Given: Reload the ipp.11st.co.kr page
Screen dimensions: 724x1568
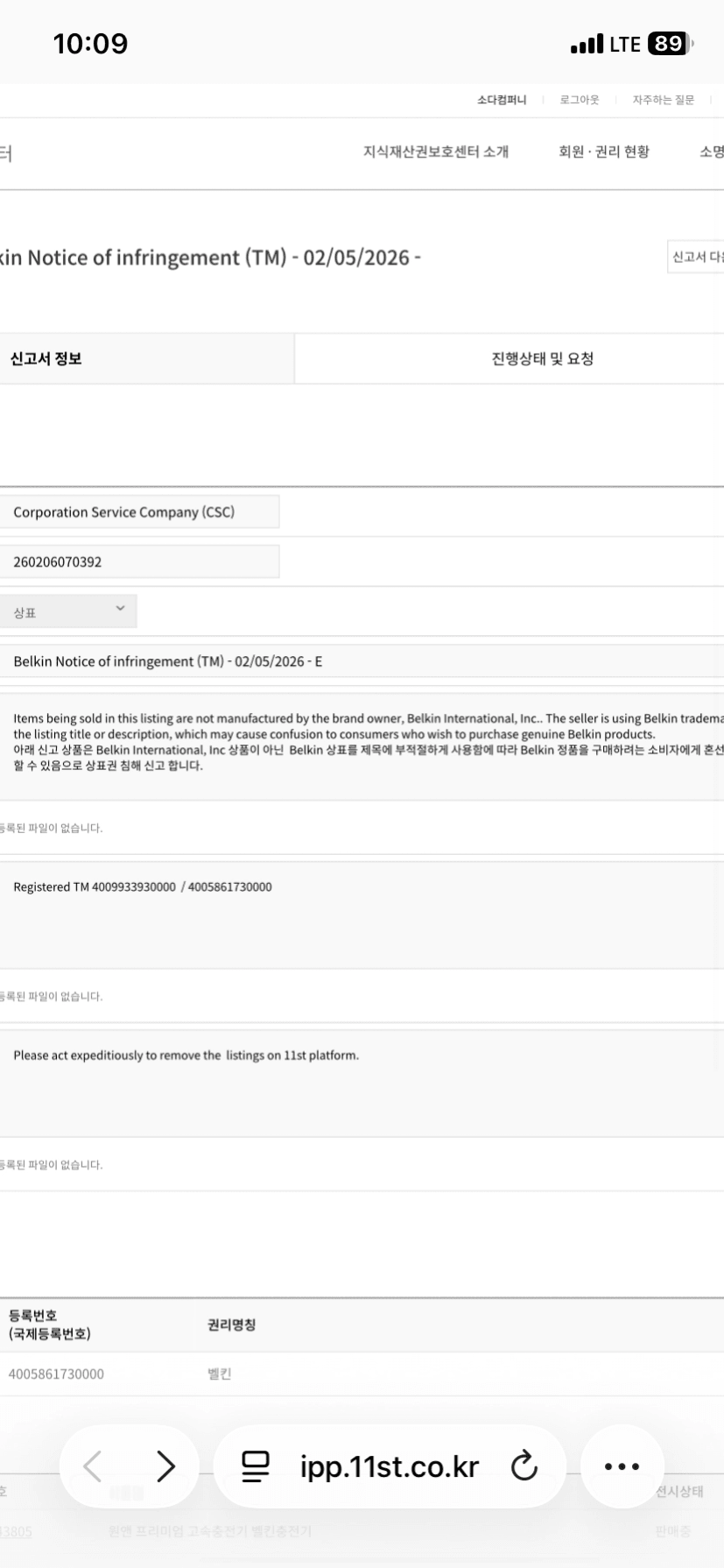Looking at the screenshot, I should (524, 1466).
